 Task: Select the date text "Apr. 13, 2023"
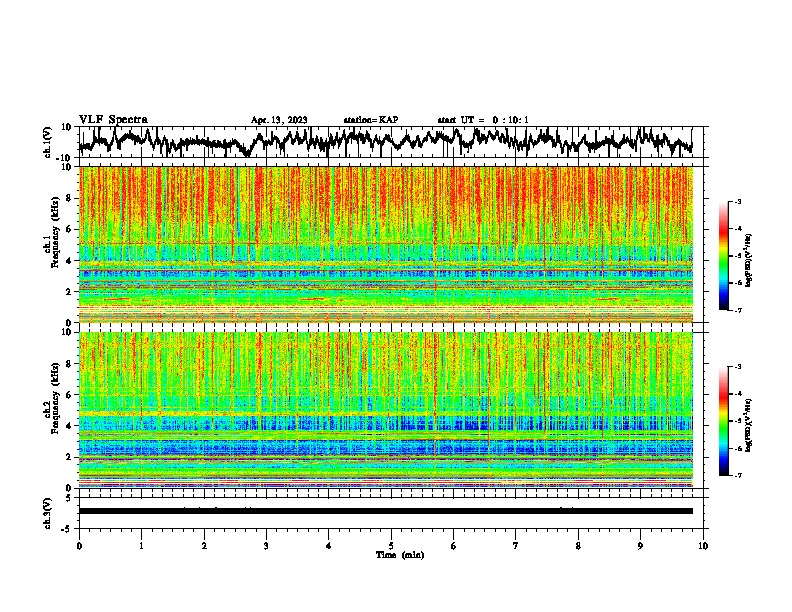point(279,120)
